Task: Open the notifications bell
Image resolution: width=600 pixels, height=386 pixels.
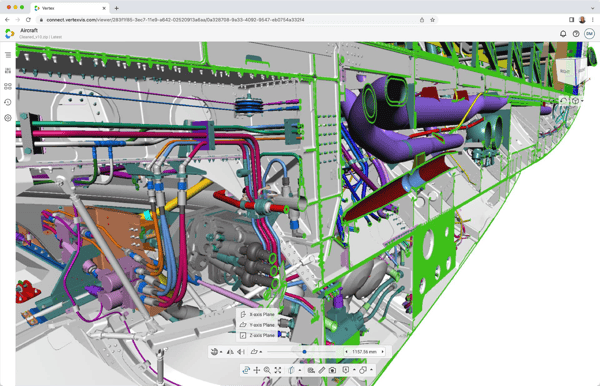Action: coord(563,34)
